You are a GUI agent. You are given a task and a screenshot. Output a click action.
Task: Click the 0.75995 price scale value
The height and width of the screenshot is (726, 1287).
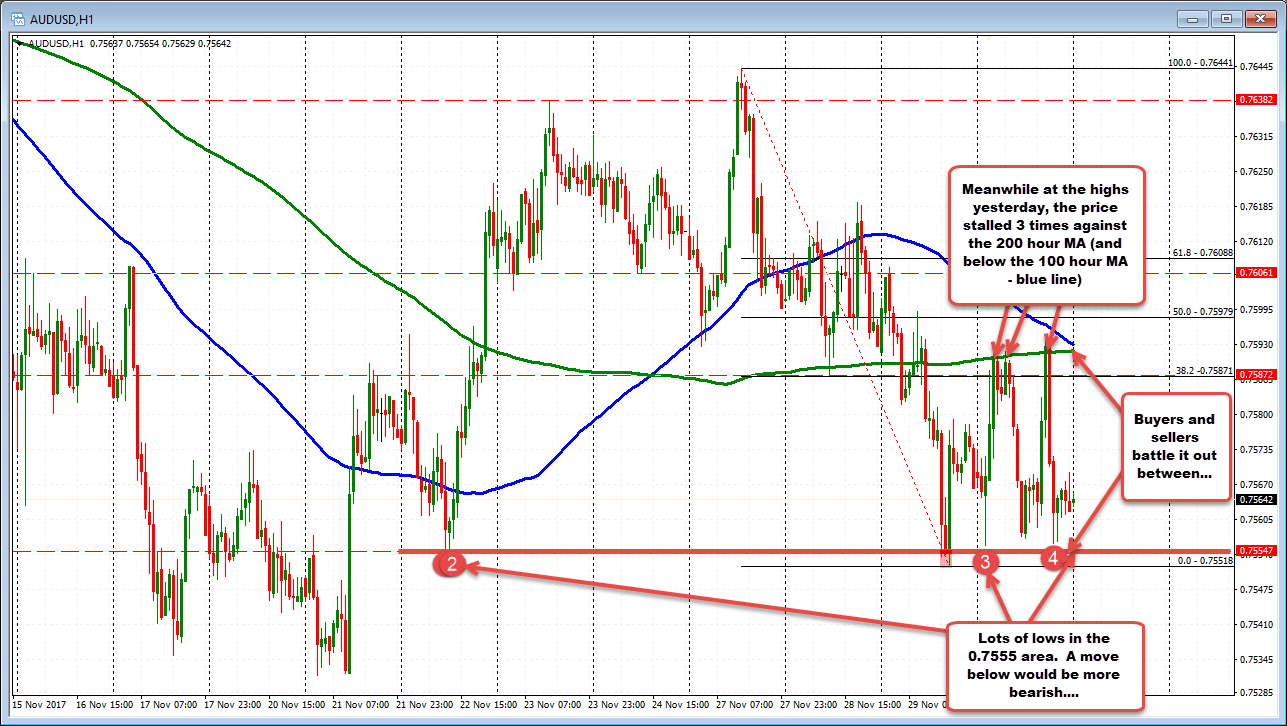1256,310
